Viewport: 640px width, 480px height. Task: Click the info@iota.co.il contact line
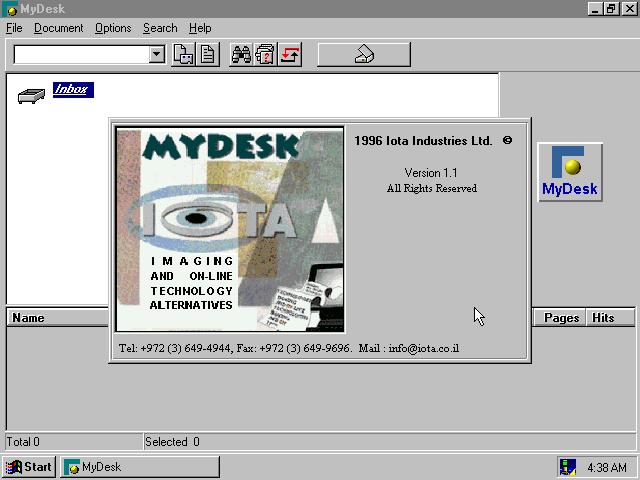tap(289, 348)
